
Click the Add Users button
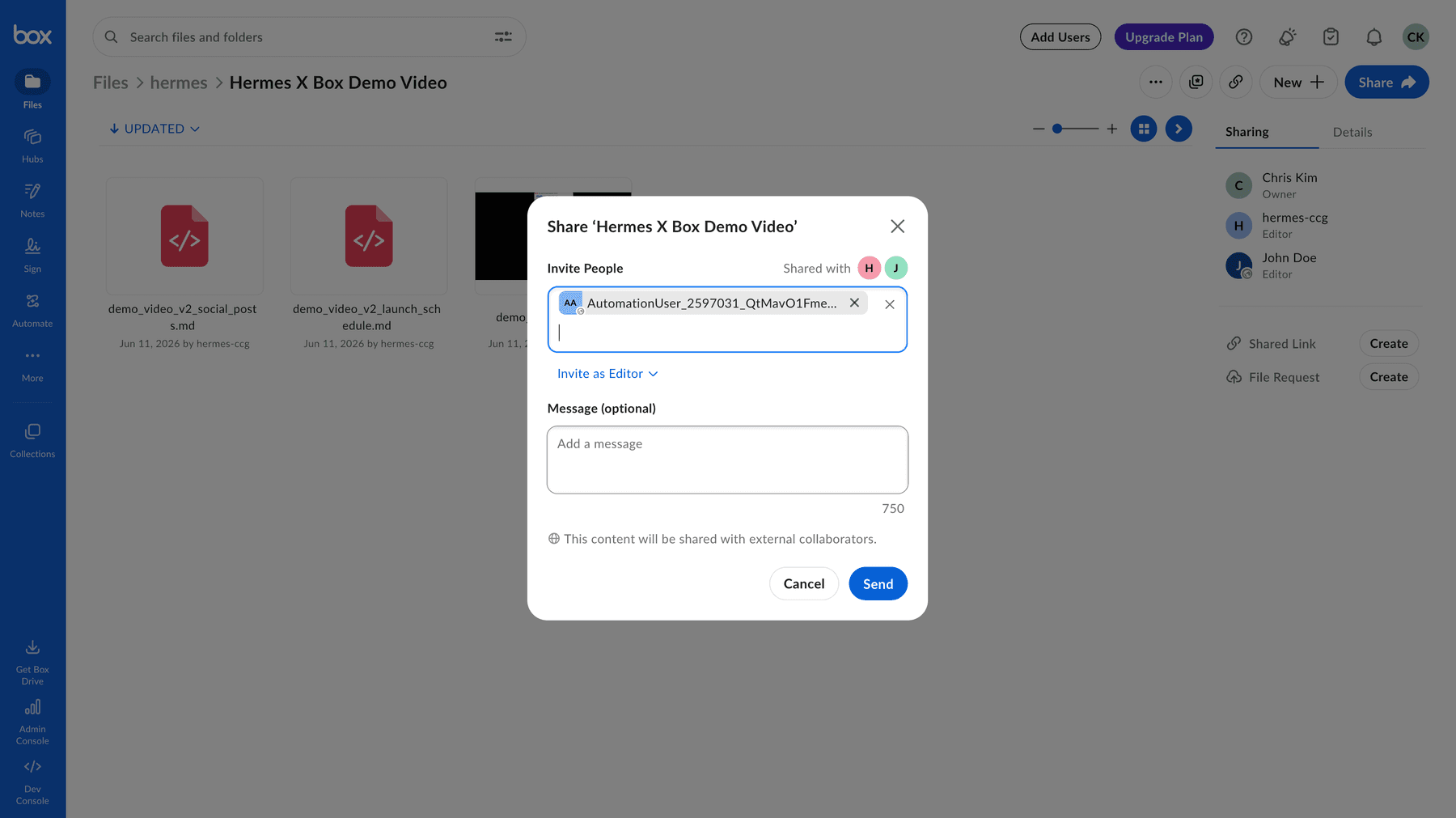click(x=1060, y=37)
